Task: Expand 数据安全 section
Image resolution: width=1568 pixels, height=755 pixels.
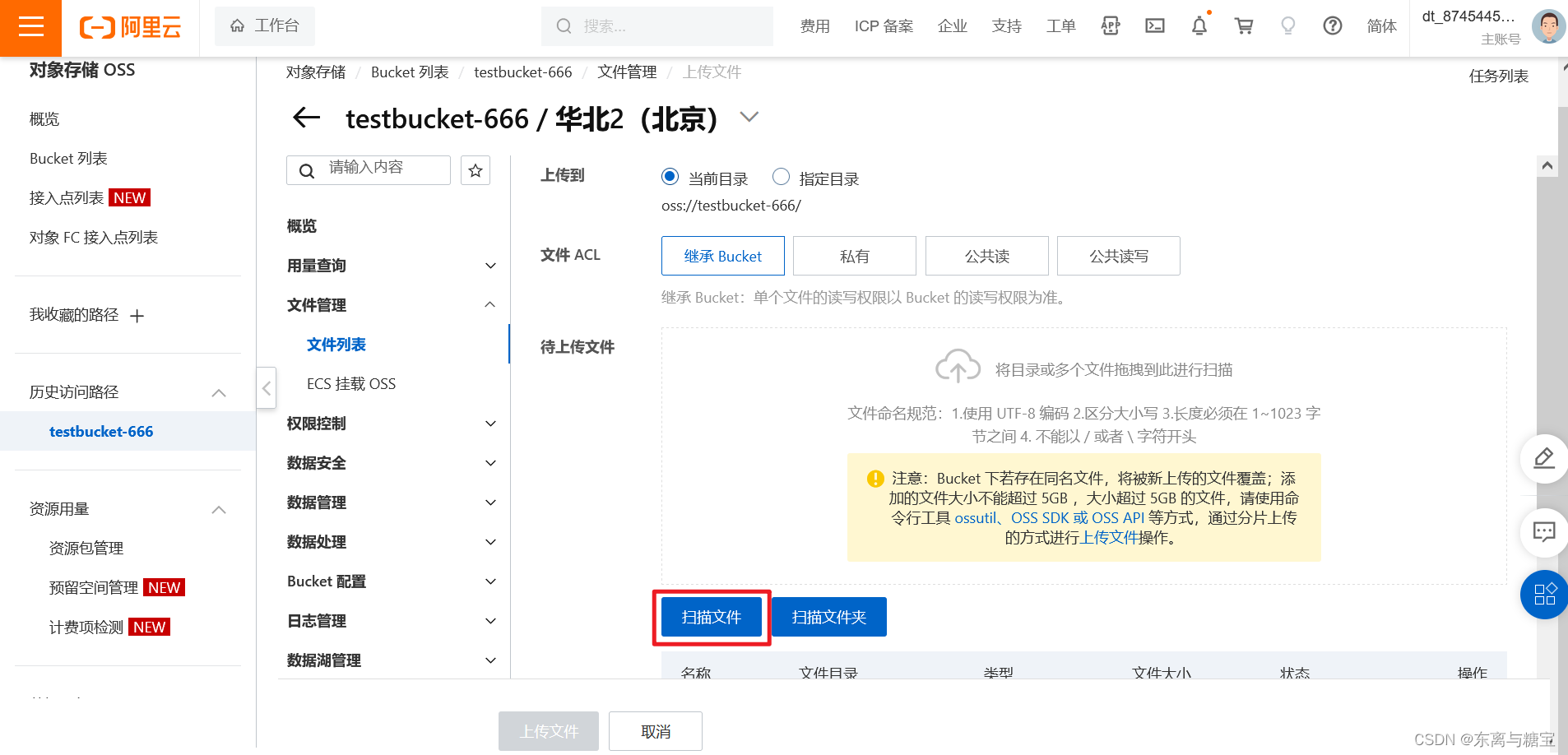Action: [x=392, y=463]
